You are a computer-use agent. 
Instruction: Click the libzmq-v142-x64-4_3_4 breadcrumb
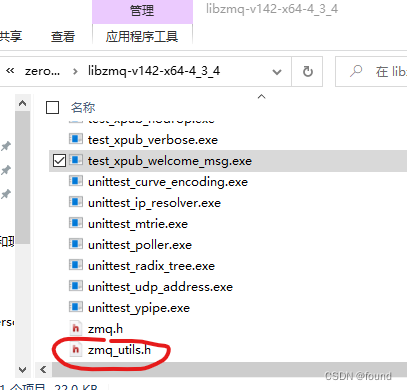pyautogui.click(x=154, y=71)
